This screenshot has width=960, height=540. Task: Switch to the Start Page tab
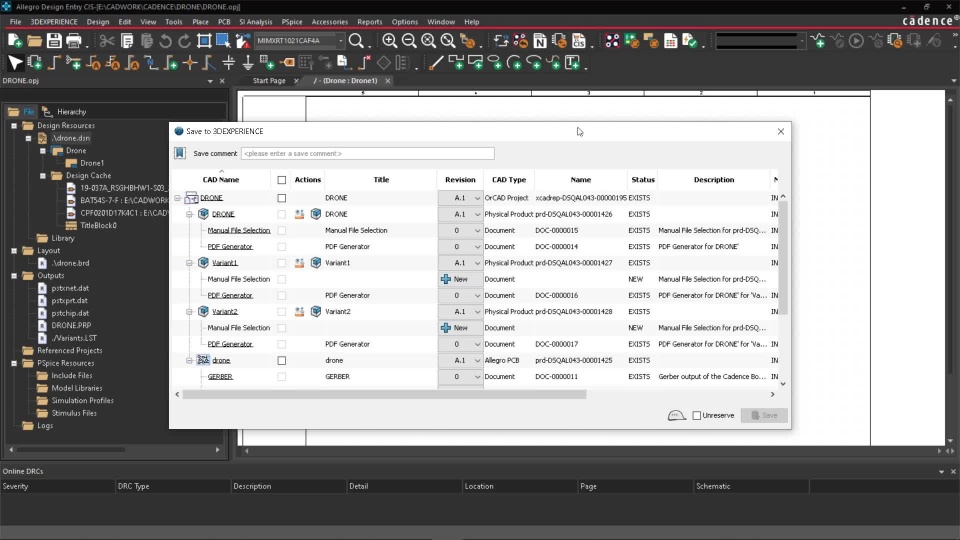coord(269,81)
